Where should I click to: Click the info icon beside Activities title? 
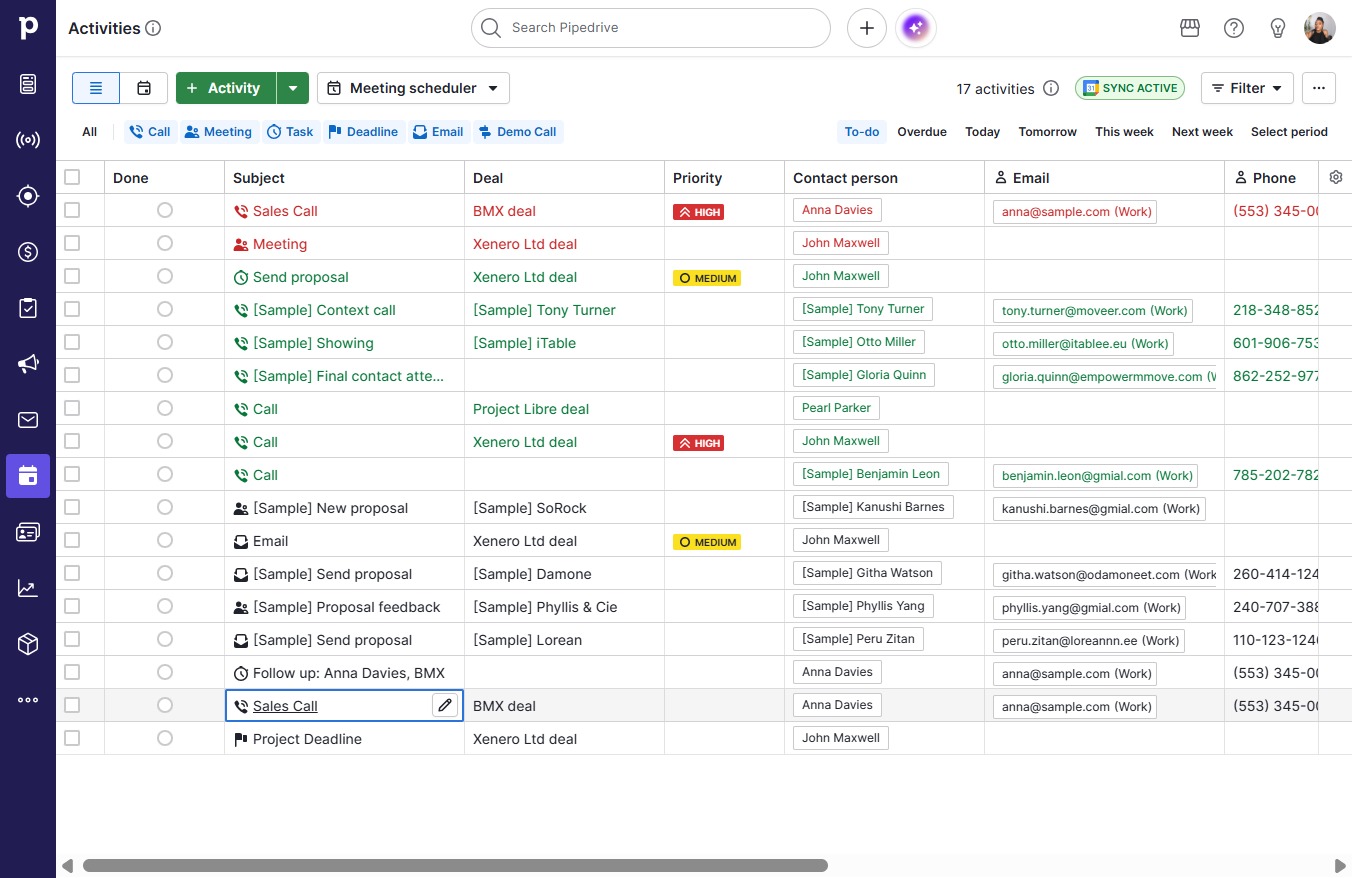coord(153,28)
